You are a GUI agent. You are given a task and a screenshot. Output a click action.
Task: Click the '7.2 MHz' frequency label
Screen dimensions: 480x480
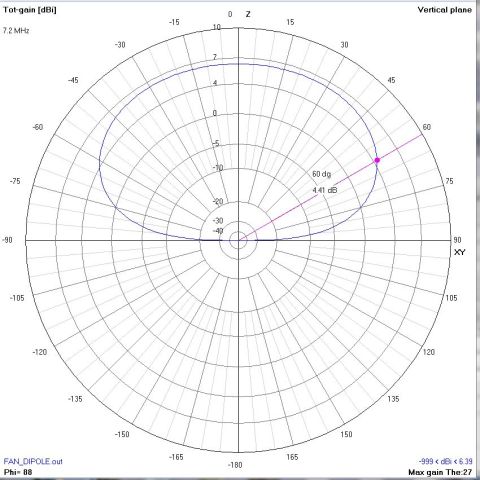coord(16,31)
